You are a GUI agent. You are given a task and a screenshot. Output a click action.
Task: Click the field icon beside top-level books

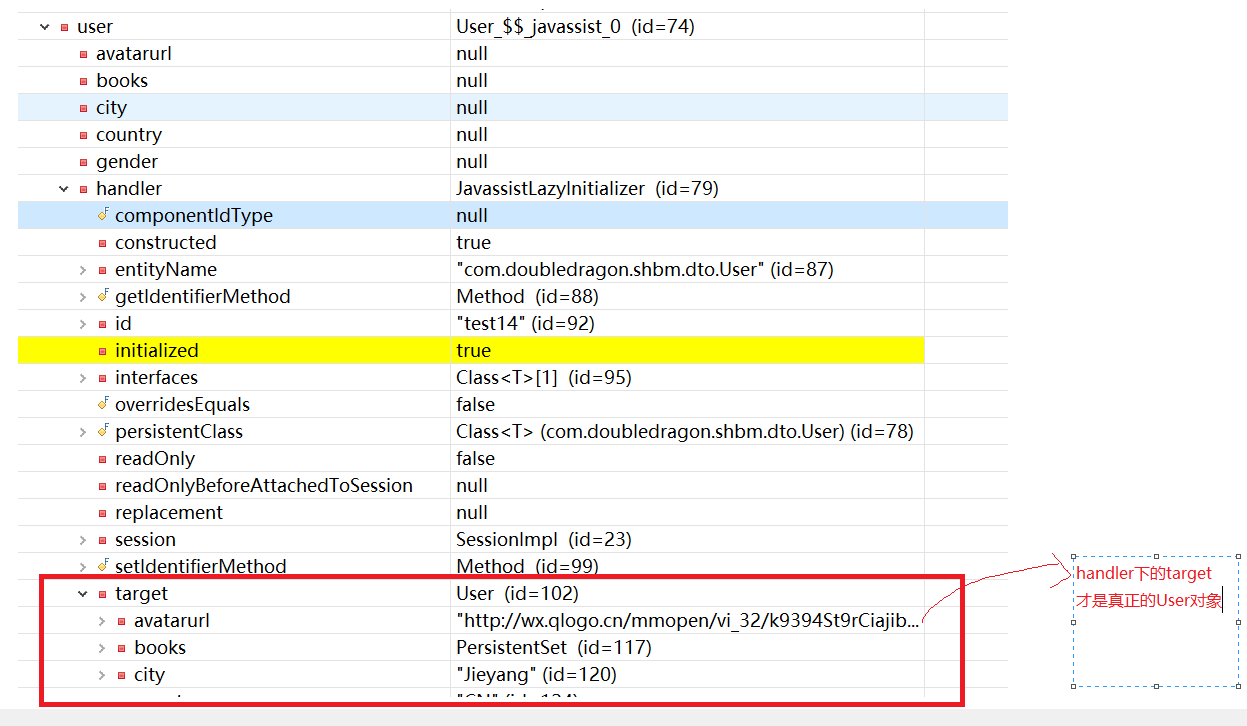pyautogui.click(x=84, y=81)
